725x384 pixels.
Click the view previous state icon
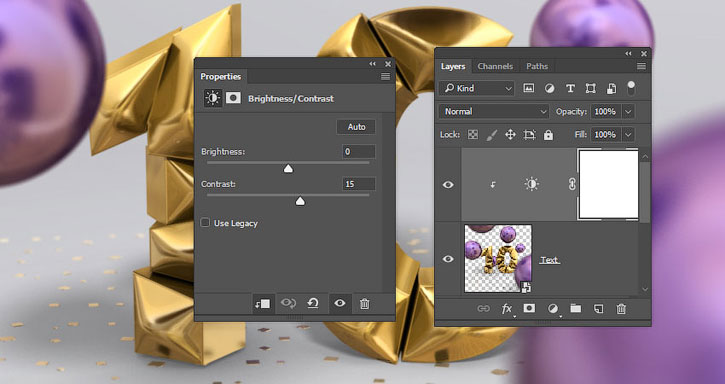click(288, 303)
